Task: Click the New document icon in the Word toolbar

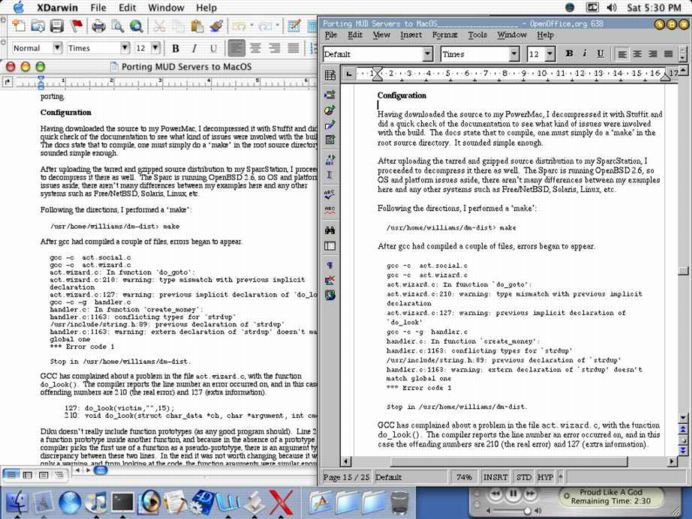Action: (x=18, y=26)
